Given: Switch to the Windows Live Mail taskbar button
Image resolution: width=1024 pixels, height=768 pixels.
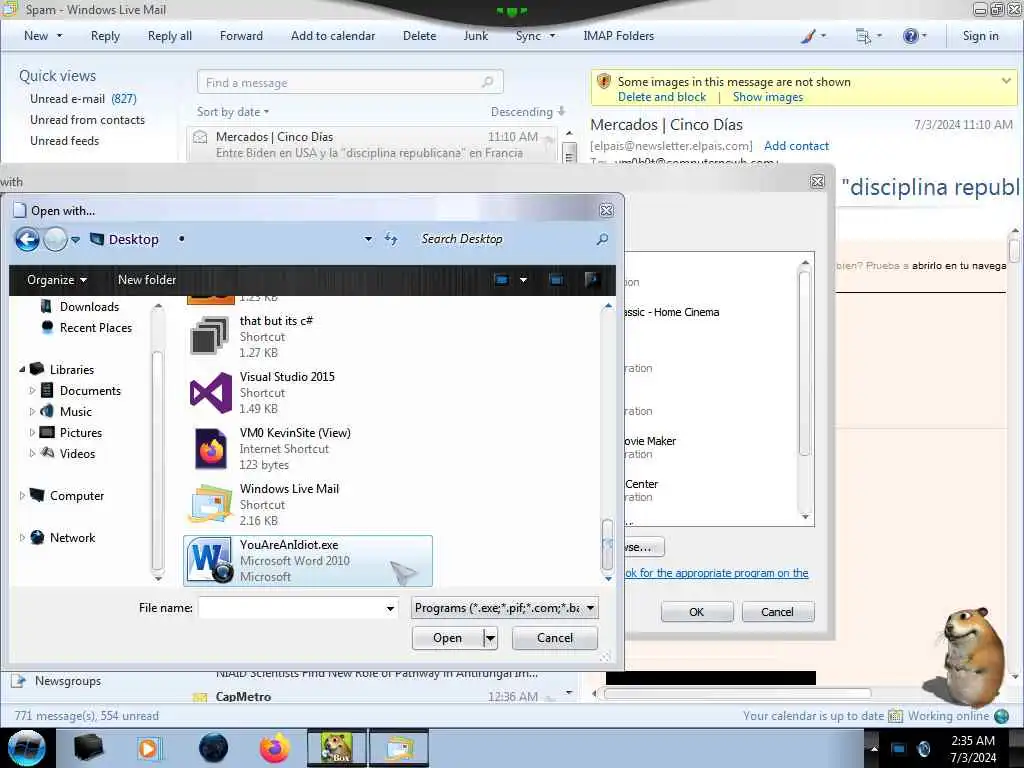Looking at the screenshot, I should click(x=399, y=748).
